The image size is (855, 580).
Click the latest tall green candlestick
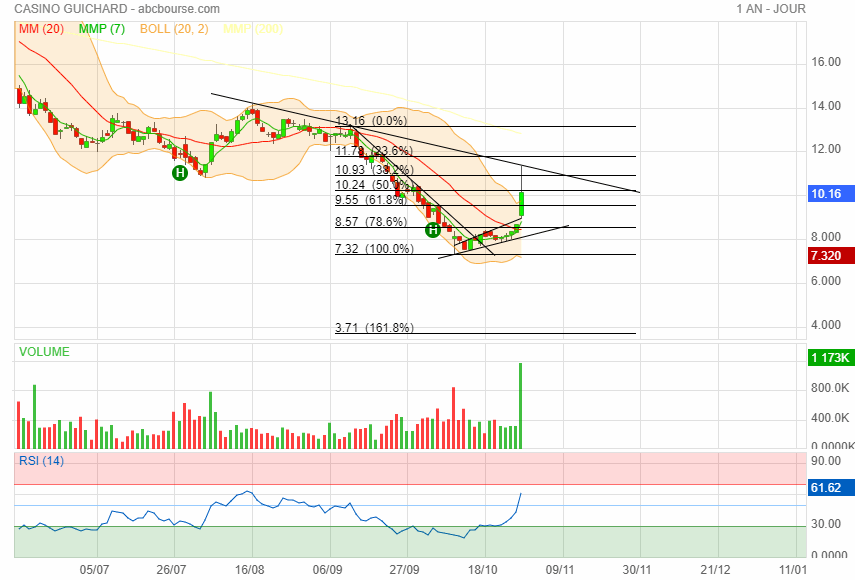click(522, 203)
